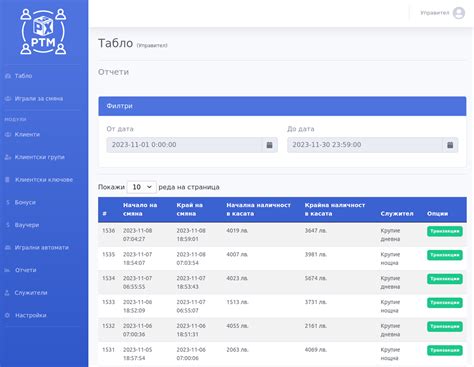Click Транзакции button for shift 1536
The height and width of the screenshot is (367, 474).
(445, 231)
